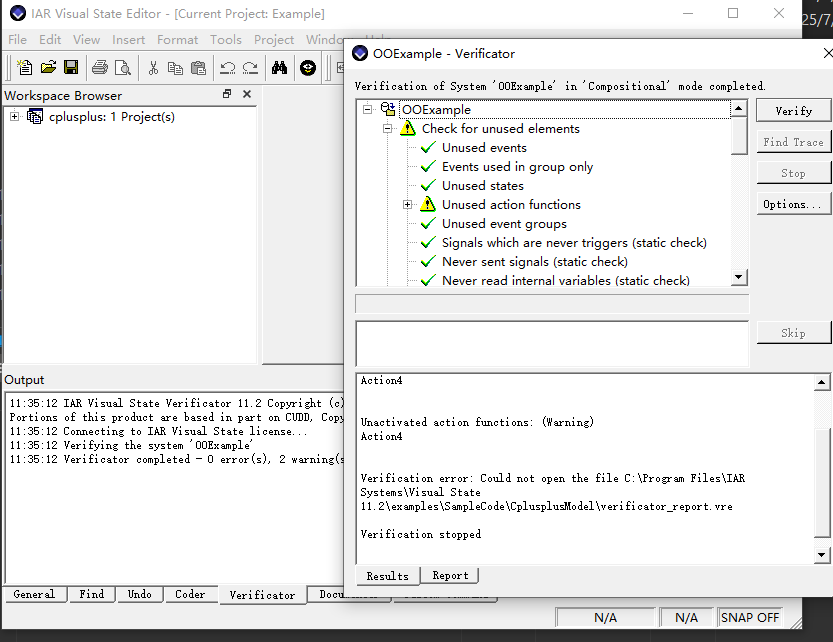
Task: Open the Insert menu
Action: (129, 40)
